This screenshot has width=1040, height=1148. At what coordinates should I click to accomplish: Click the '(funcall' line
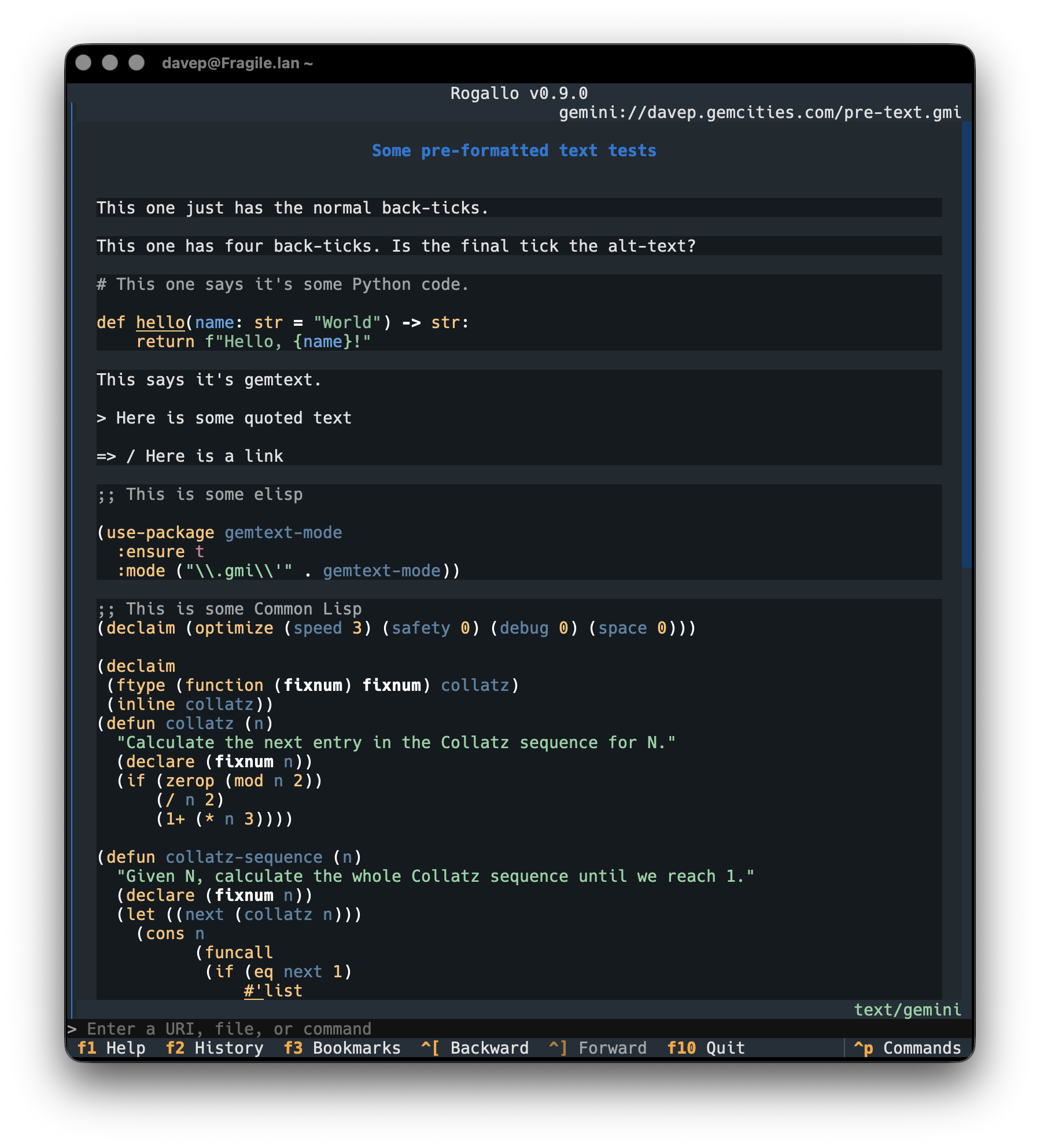(234, 952)
